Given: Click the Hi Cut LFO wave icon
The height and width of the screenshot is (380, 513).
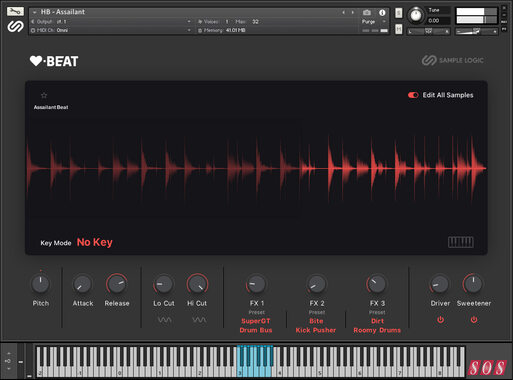Looking at the screenshot, I should [199, 320].
